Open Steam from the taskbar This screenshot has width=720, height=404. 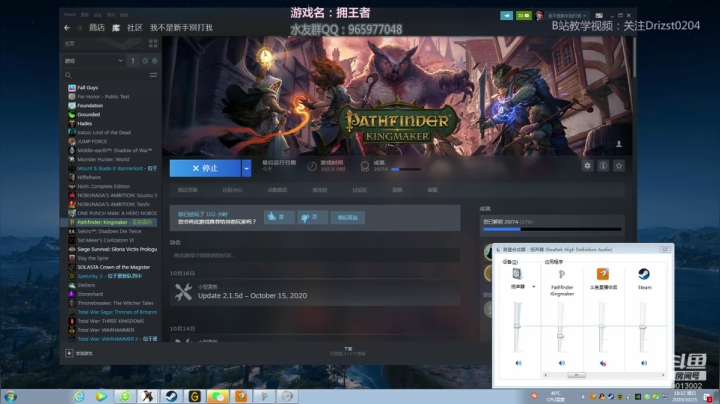[x=171, y=396]
